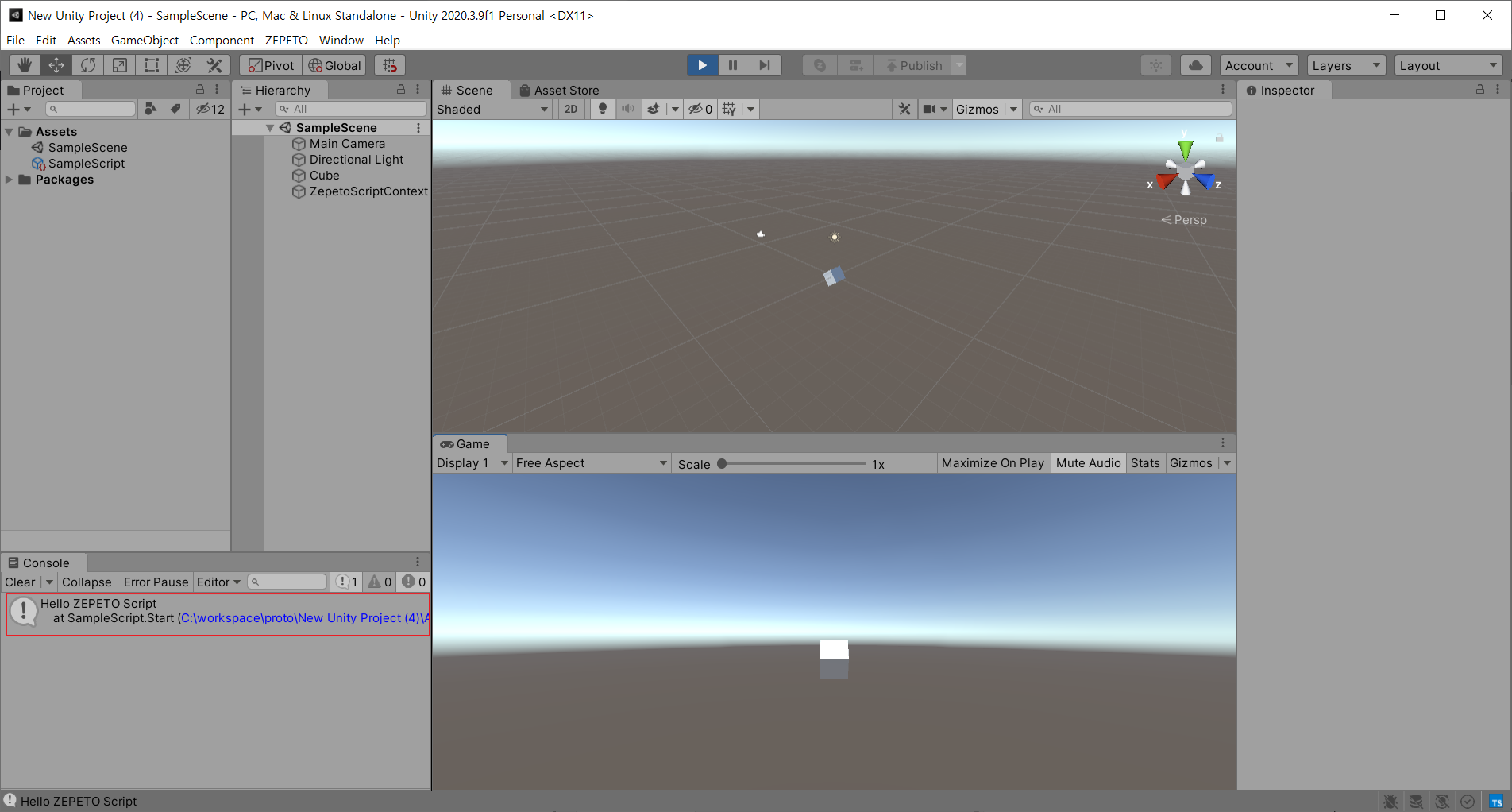This screenshot has height=812, width=1512.
Task: Click the Project search field
Action: pos(91,109)
